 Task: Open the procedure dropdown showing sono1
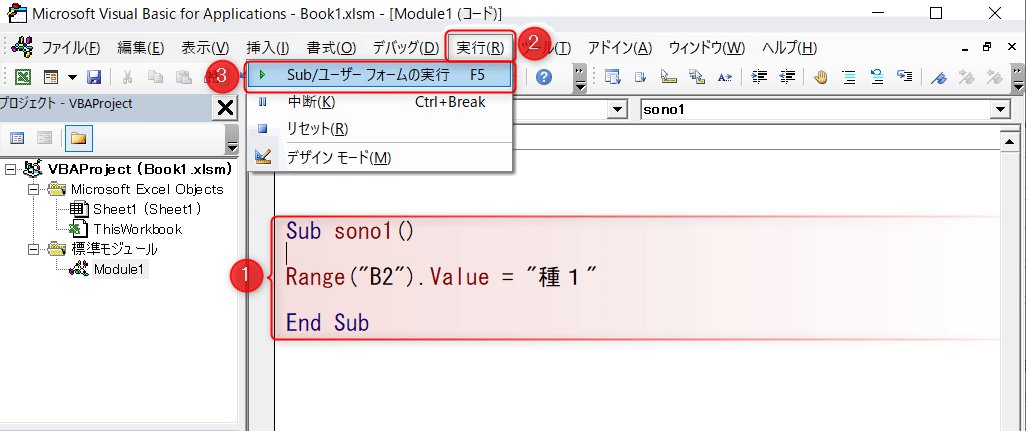pyautogui.click(x=1000, y=110)
